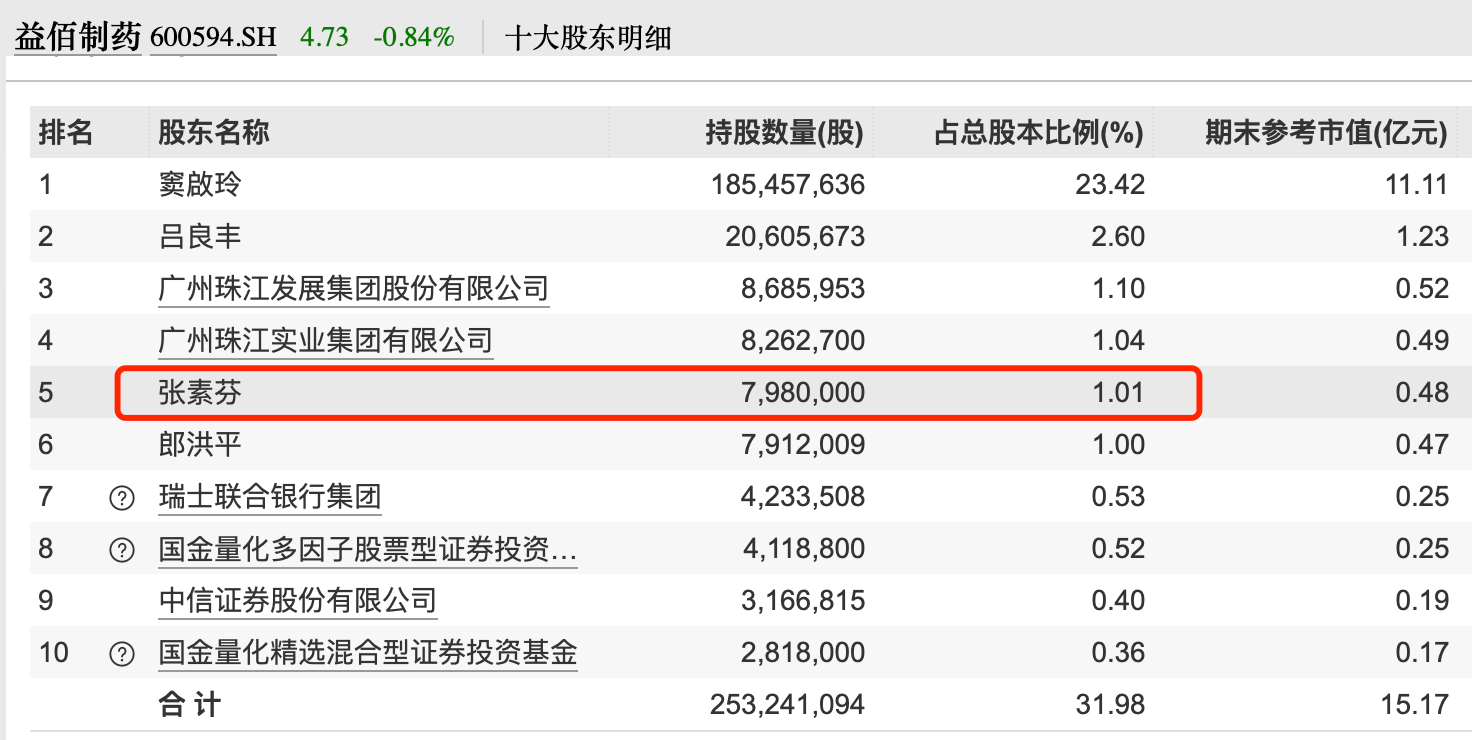Click the question mark icon beside 国金量化多因子股票型证券投资
The image size is (1472, 740).
tap(122, 549)
